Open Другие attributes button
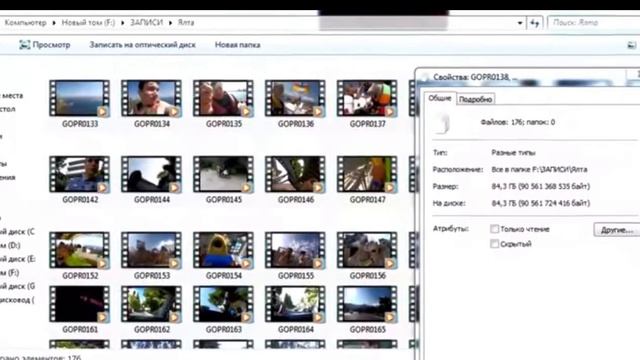Screen dimensions: 640x360 click(617, 230)
